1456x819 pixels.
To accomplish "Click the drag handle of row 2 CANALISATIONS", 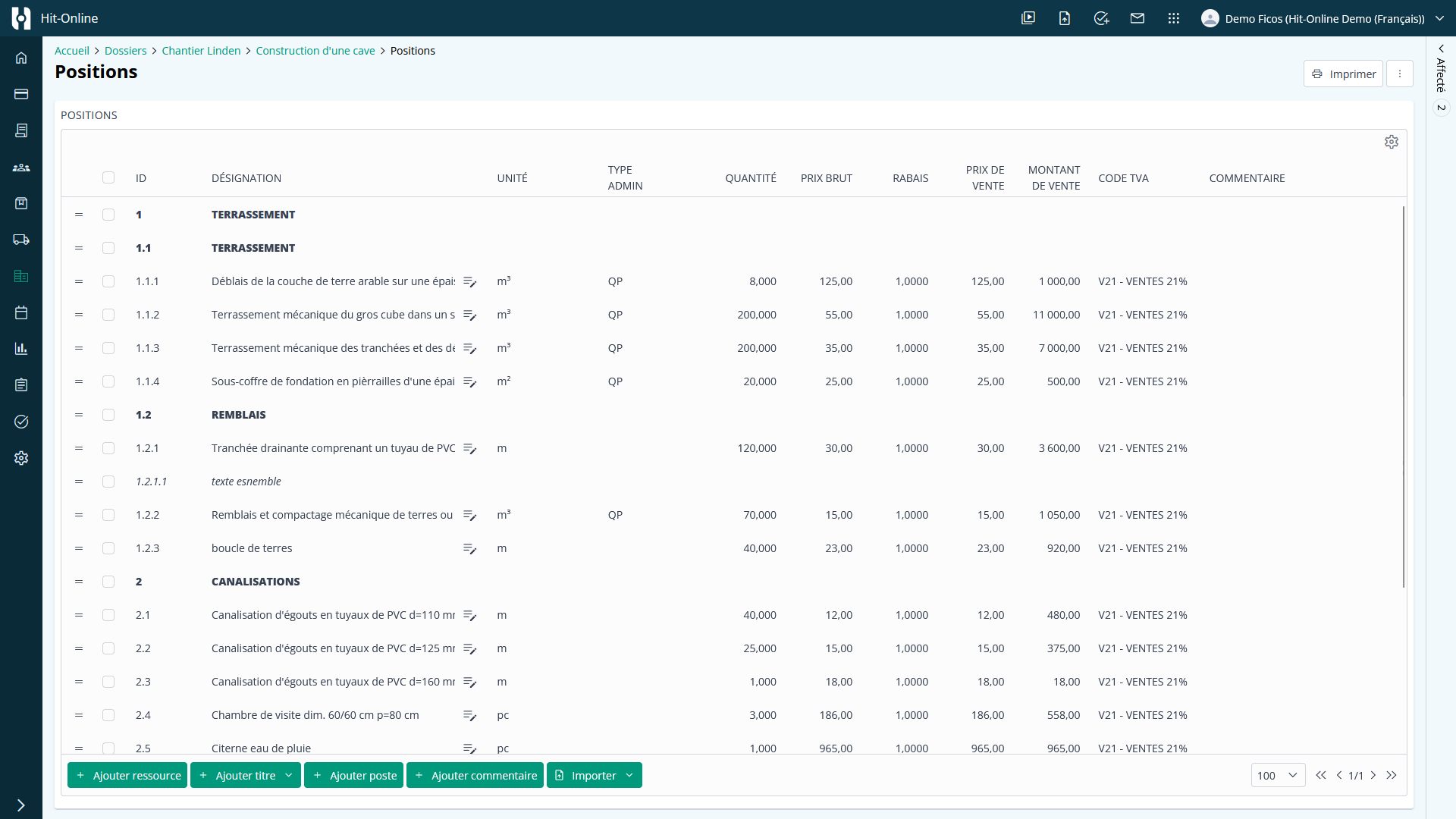I will (79, 582).
